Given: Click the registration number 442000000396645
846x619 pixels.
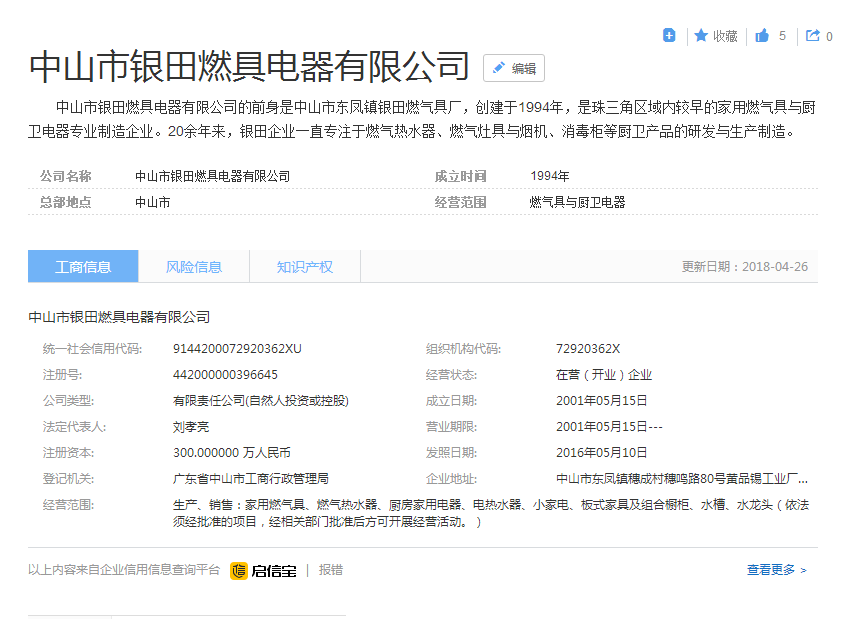Looking at the screenshot, I should (x=225, y=375).
